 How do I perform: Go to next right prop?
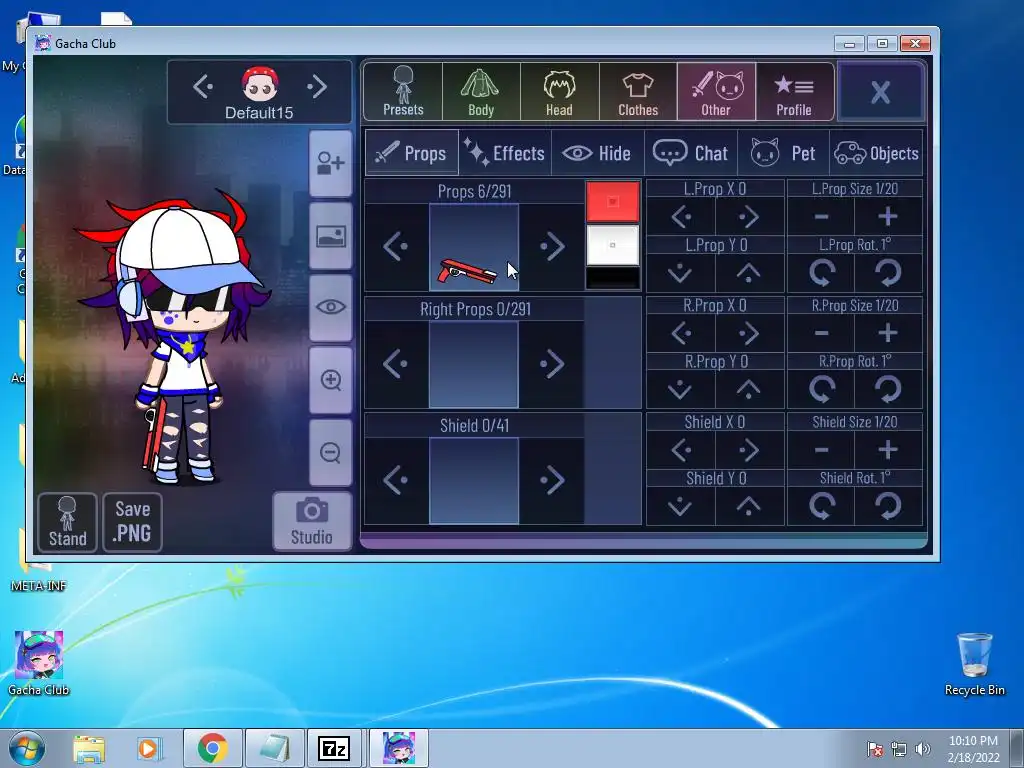click(552, 364)
